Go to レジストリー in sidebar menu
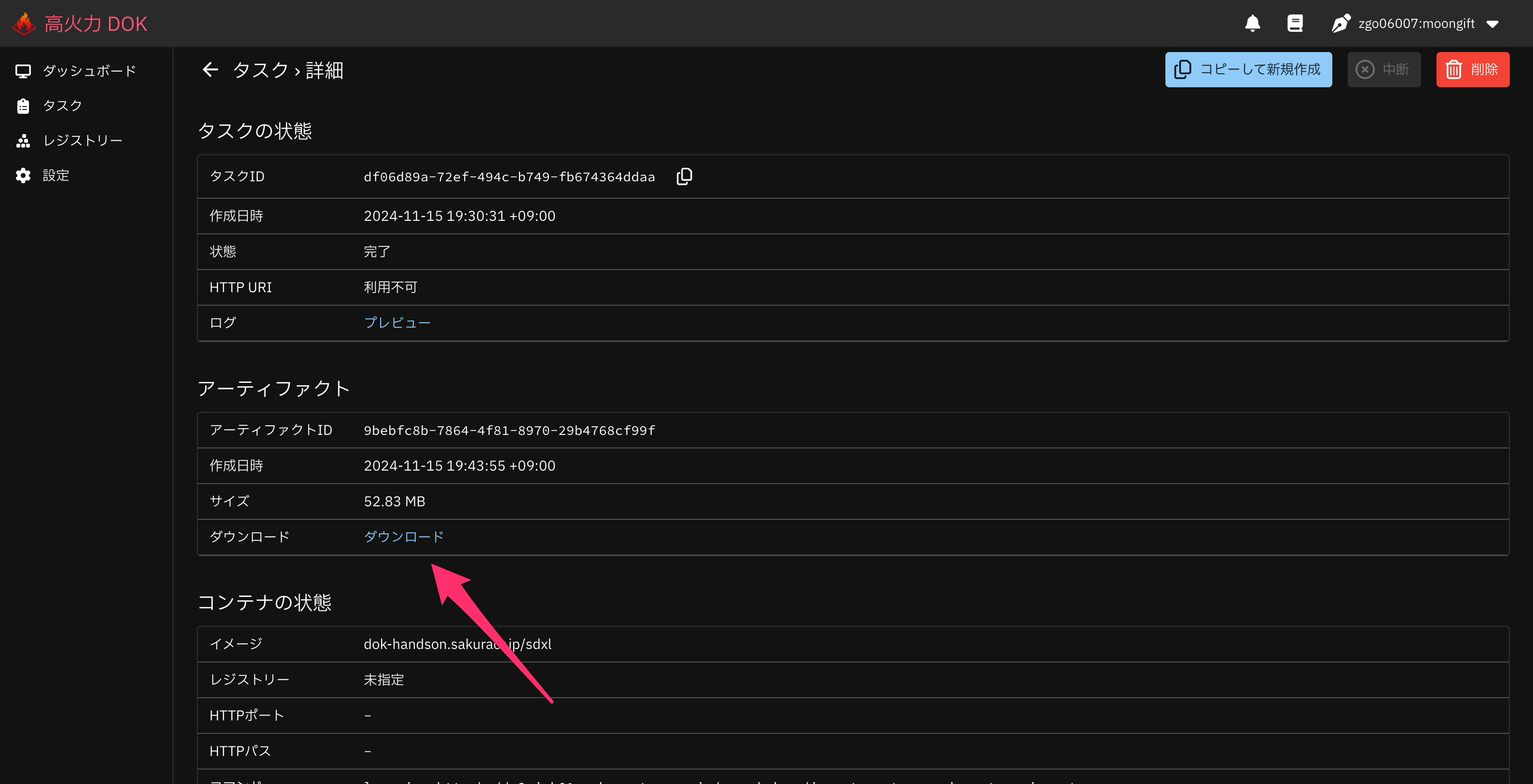 pyautogui.click(x=82, y=140)
